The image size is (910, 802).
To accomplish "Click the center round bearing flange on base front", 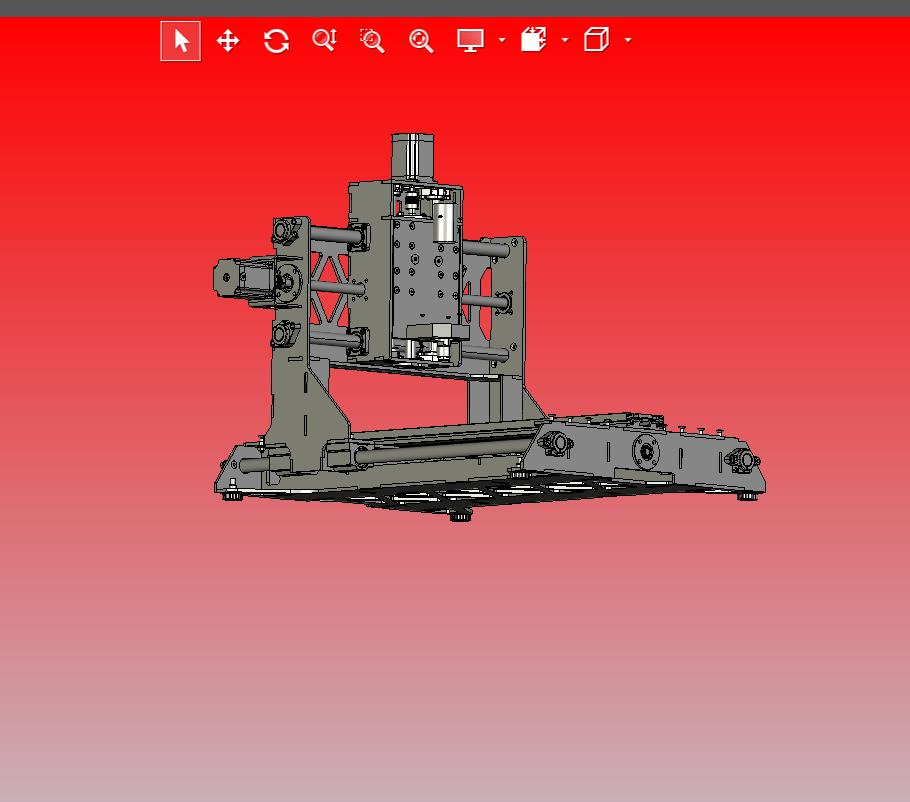I will coord(647,454).
